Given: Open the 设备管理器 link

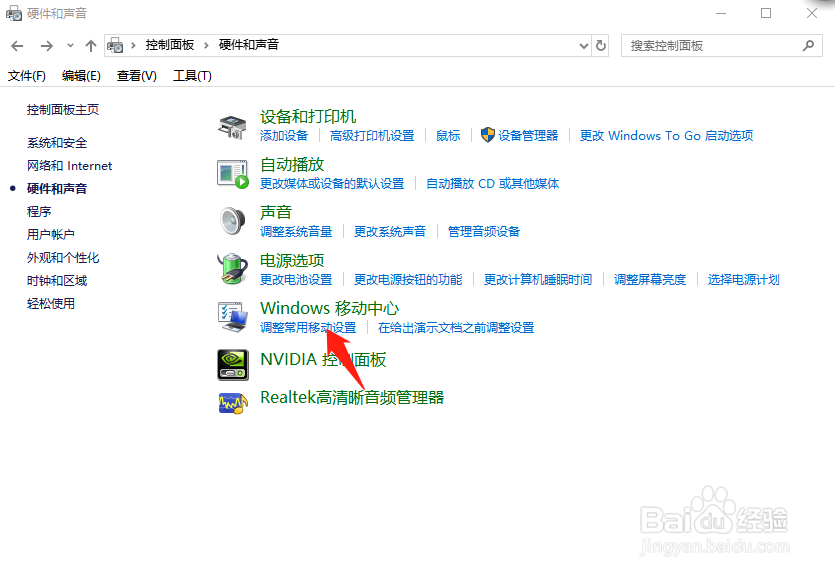Looking at the screenshot, I should [528, 136].
